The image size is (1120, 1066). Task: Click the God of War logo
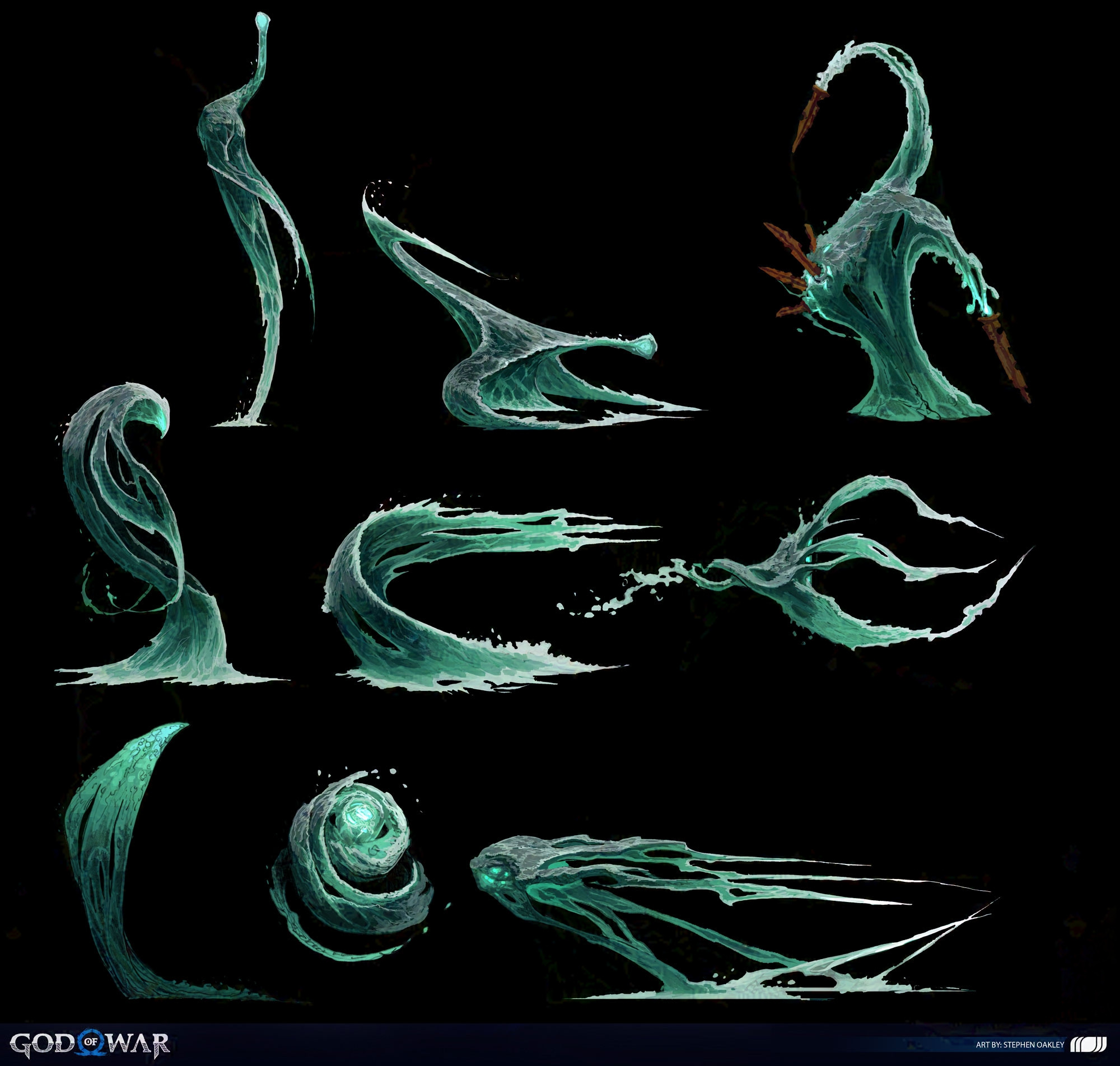click(90, 1043)
